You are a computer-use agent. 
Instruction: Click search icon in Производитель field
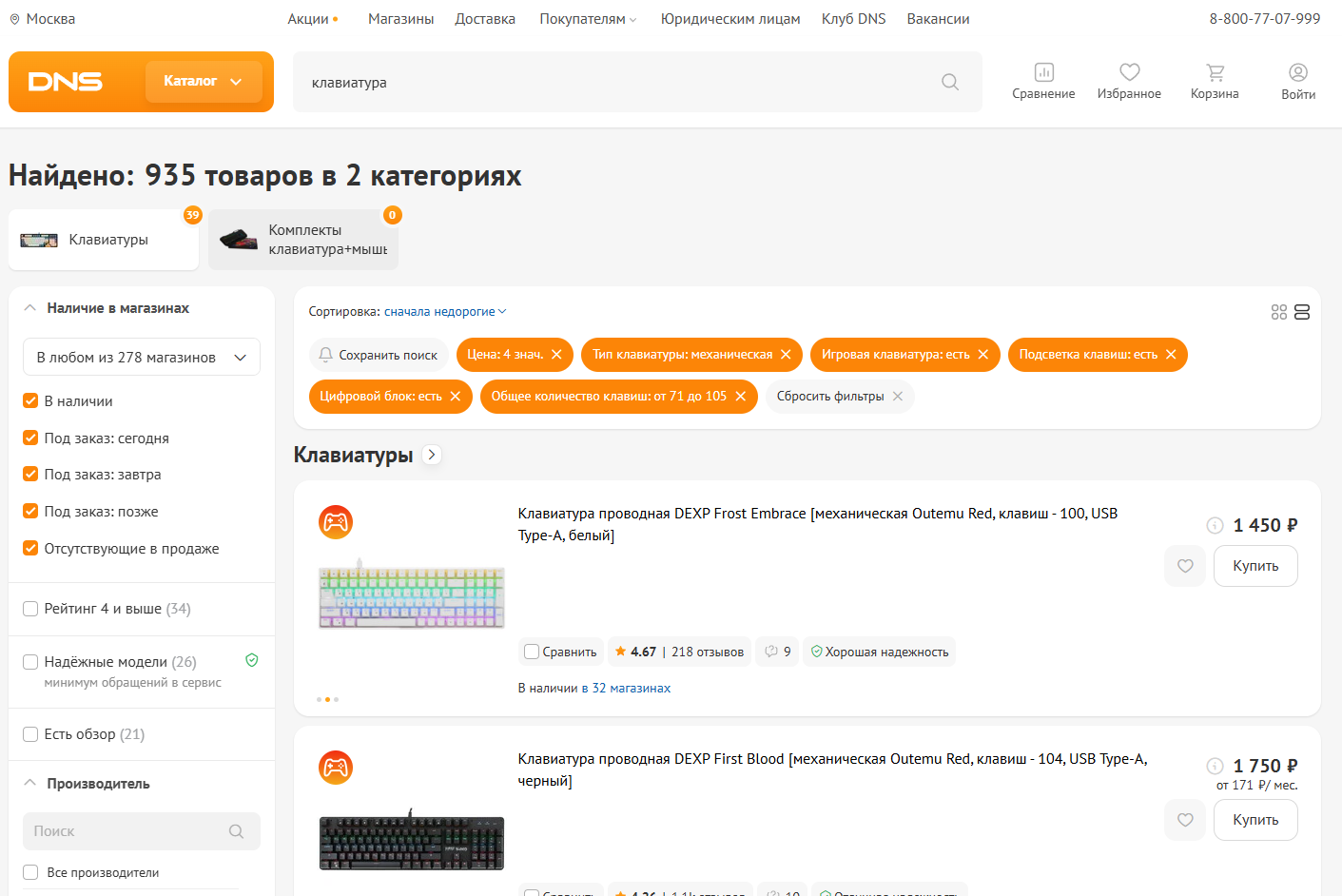tap(236, 831)
